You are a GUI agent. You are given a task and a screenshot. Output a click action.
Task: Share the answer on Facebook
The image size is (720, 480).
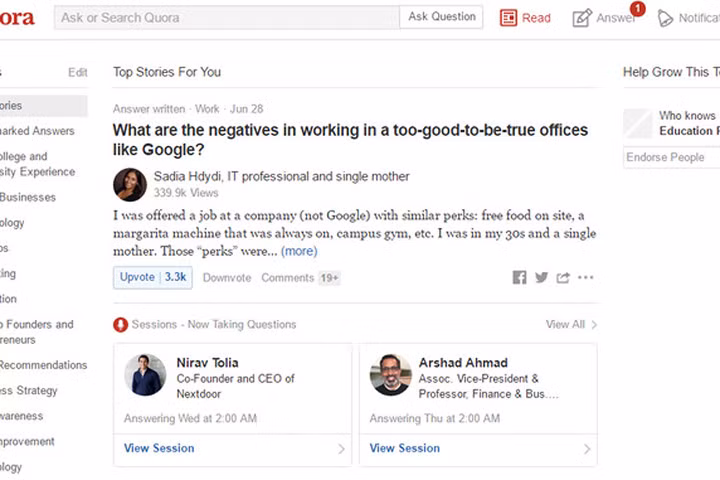click(519, 277)
